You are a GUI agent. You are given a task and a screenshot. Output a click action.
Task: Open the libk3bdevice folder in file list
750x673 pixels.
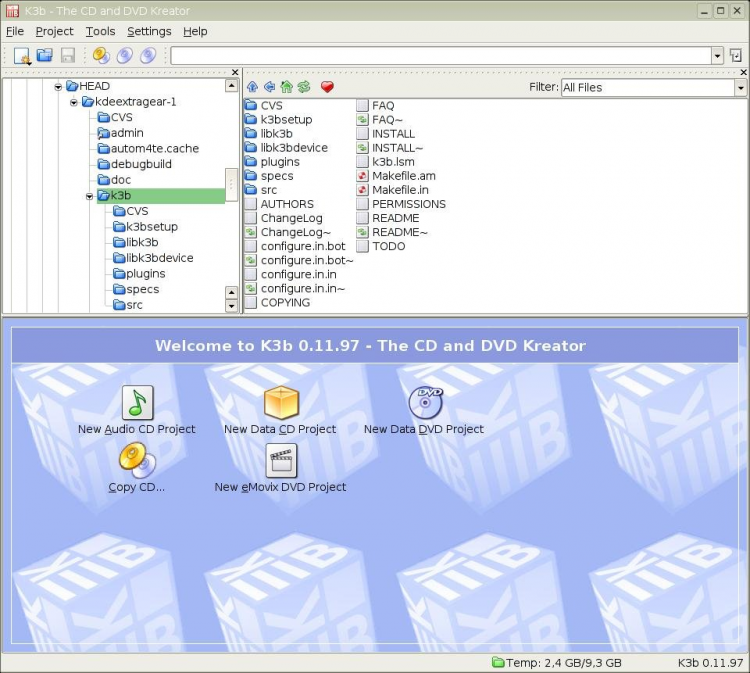pyautogui.click(x=287, y=148)
